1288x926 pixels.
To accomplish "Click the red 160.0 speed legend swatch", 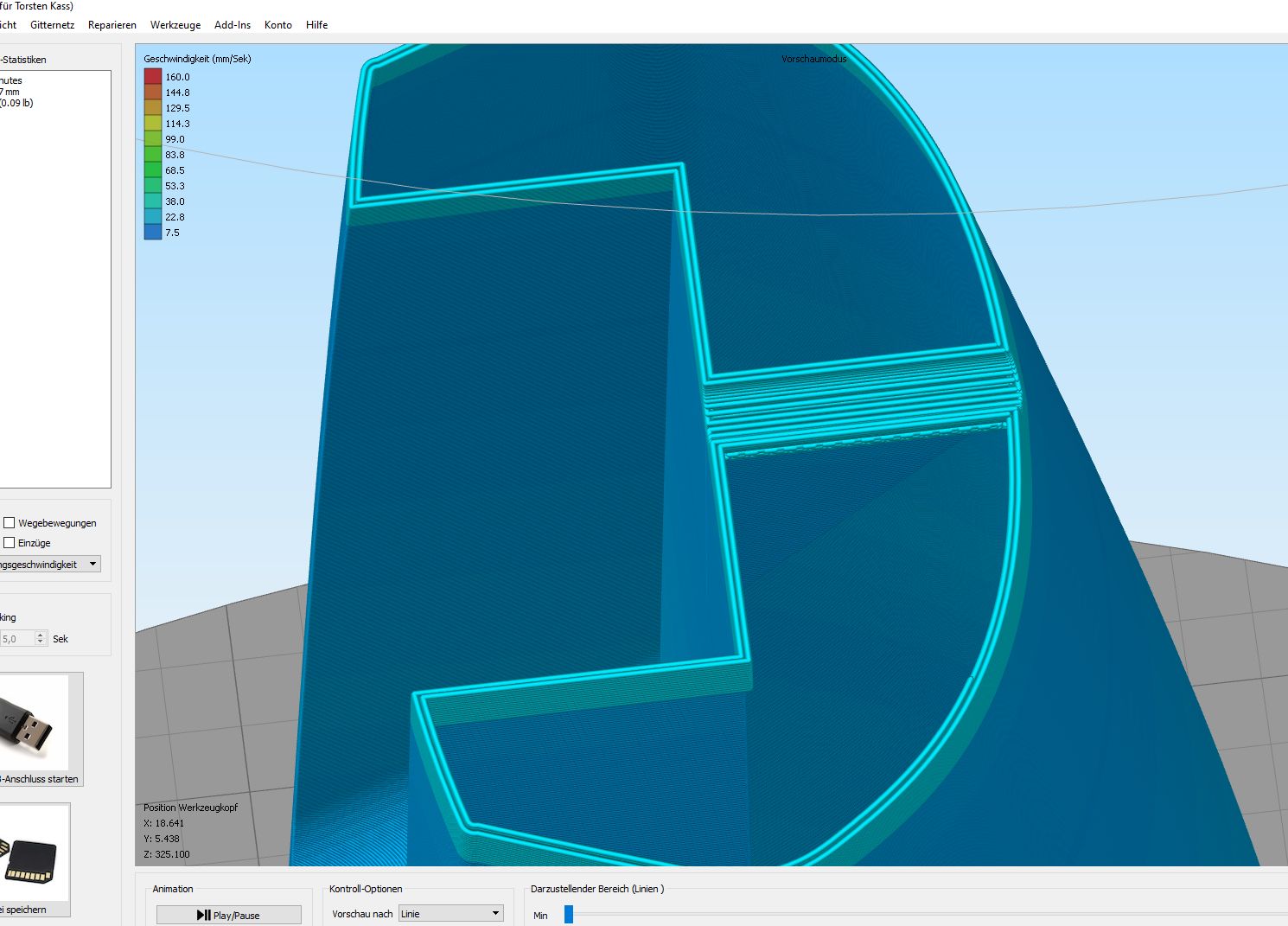I will point(153,77).
